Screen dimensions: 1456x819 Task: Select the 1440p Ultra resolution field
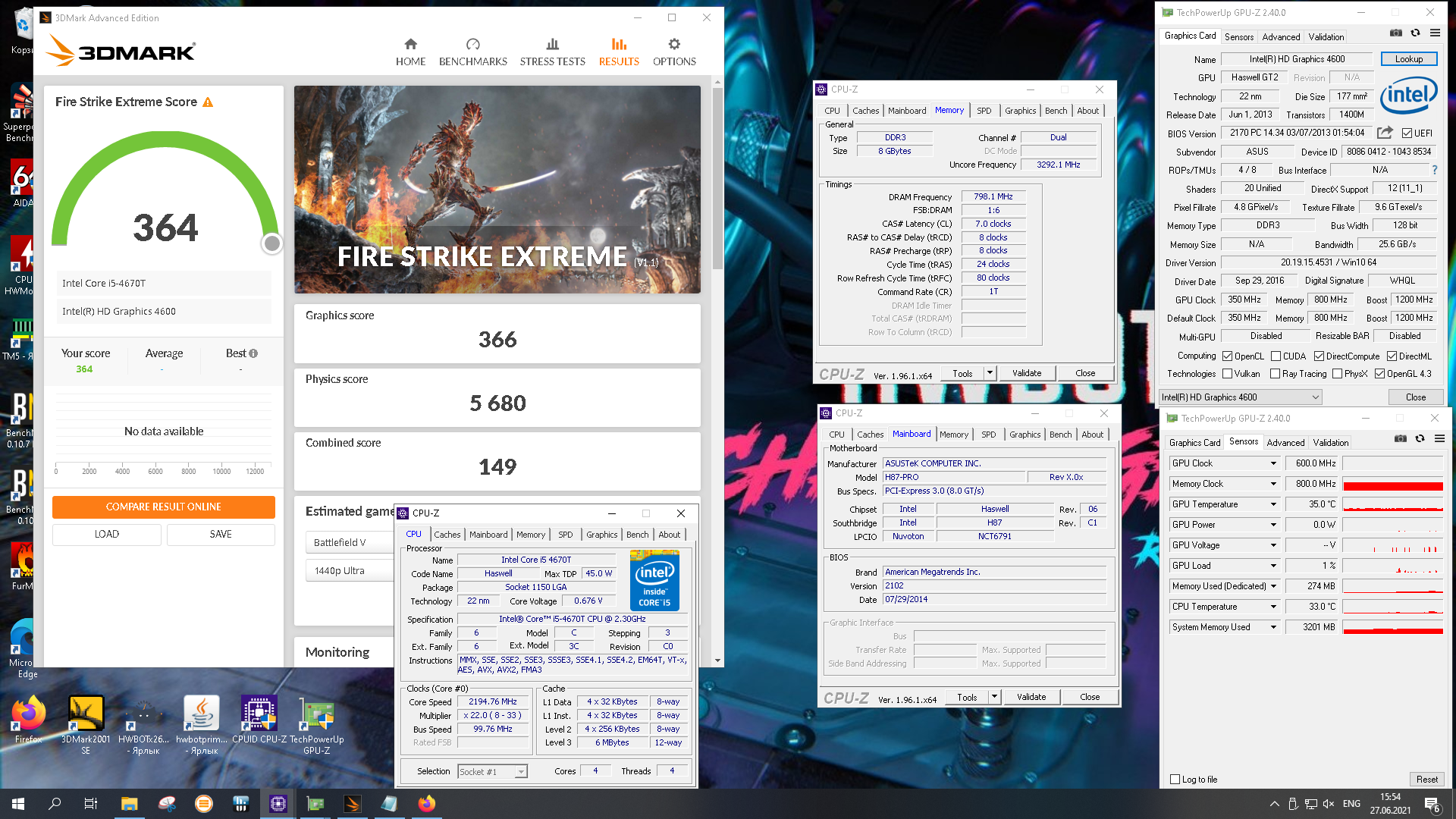[x=350, y=571]
